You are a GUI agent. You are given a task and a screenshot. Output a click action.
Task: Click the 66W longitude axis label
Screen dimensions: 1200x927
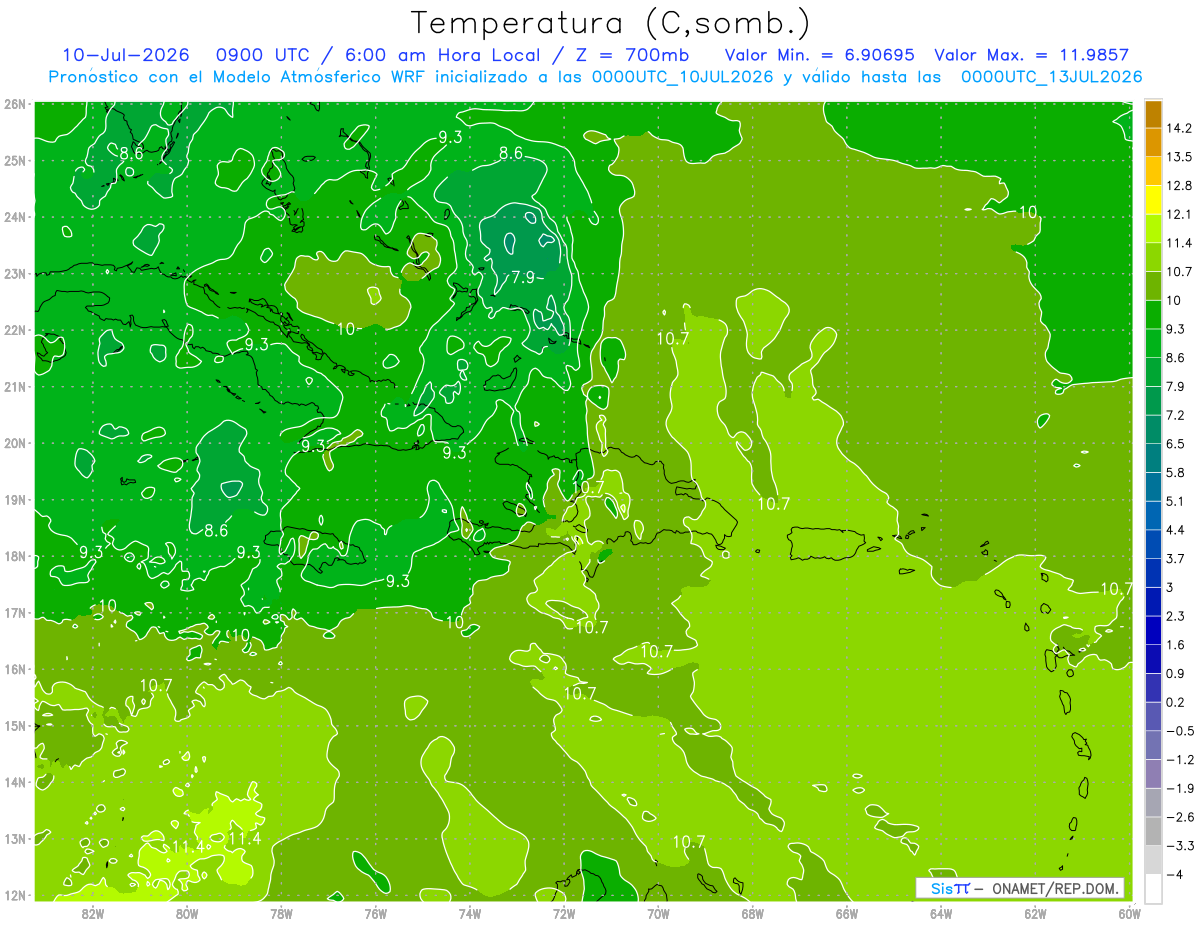coord(847,913)
